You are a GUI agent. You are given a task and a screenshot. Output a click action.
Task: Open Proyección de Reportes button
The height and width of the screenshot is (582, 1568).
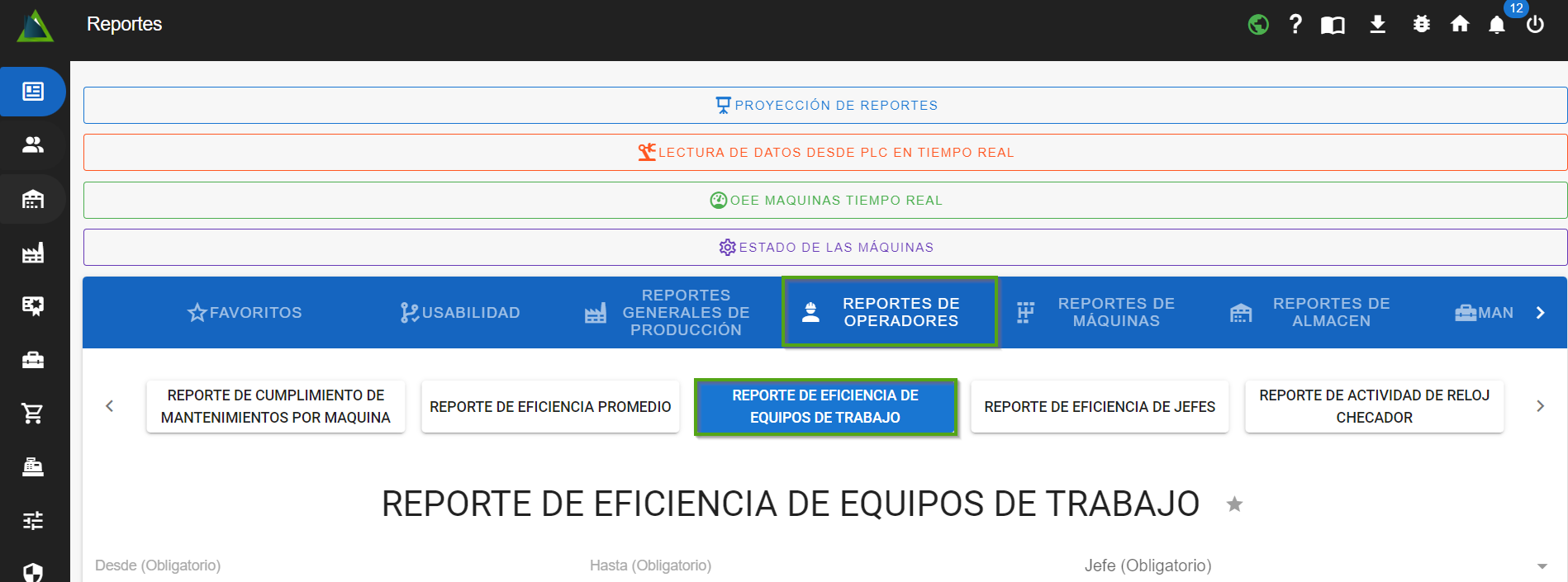(x=824, y=106)
